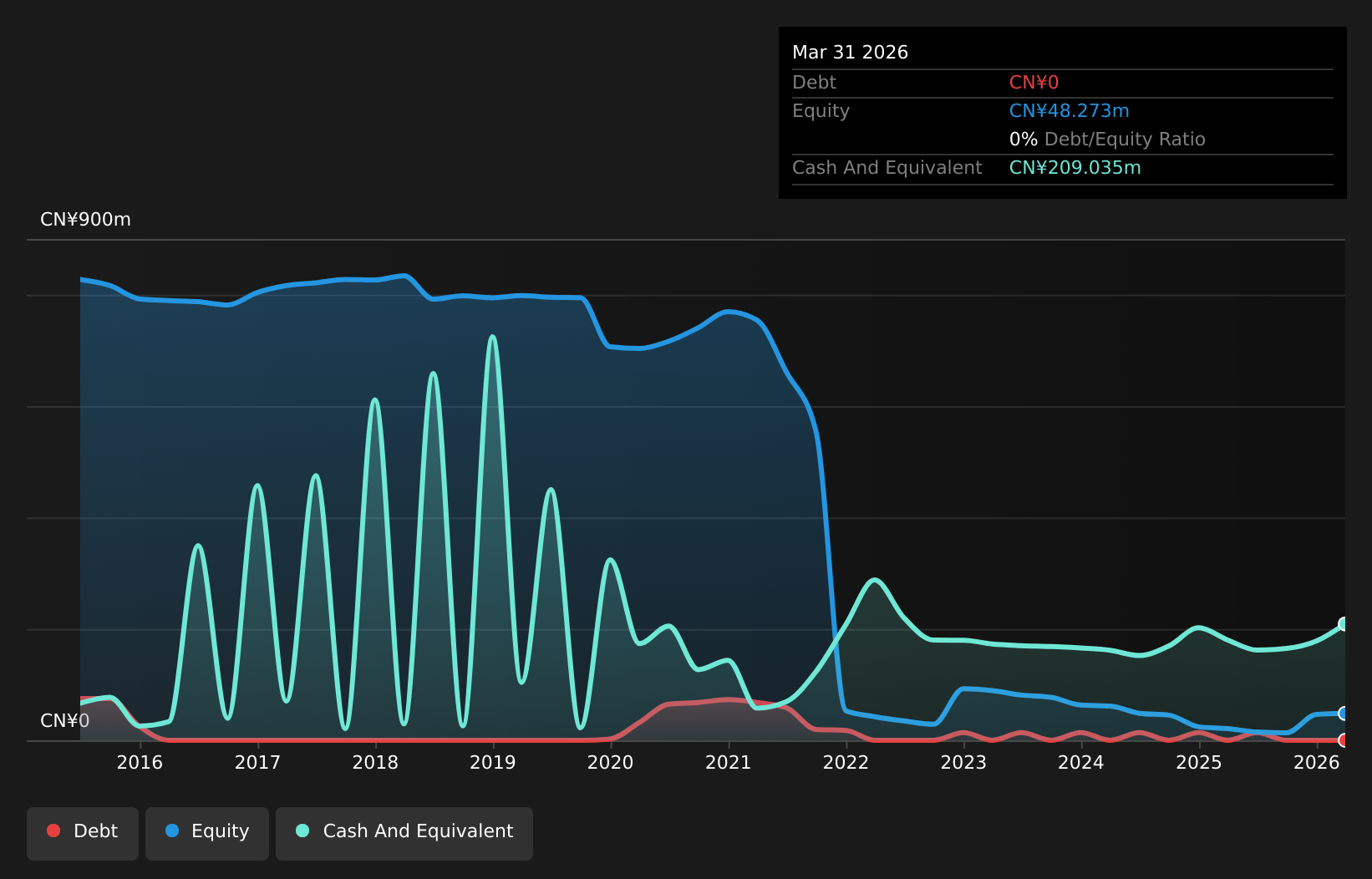This screenshot has height=879, width=1372.
Task: Click the red Debt legend dot
Action: pos(53,831)
